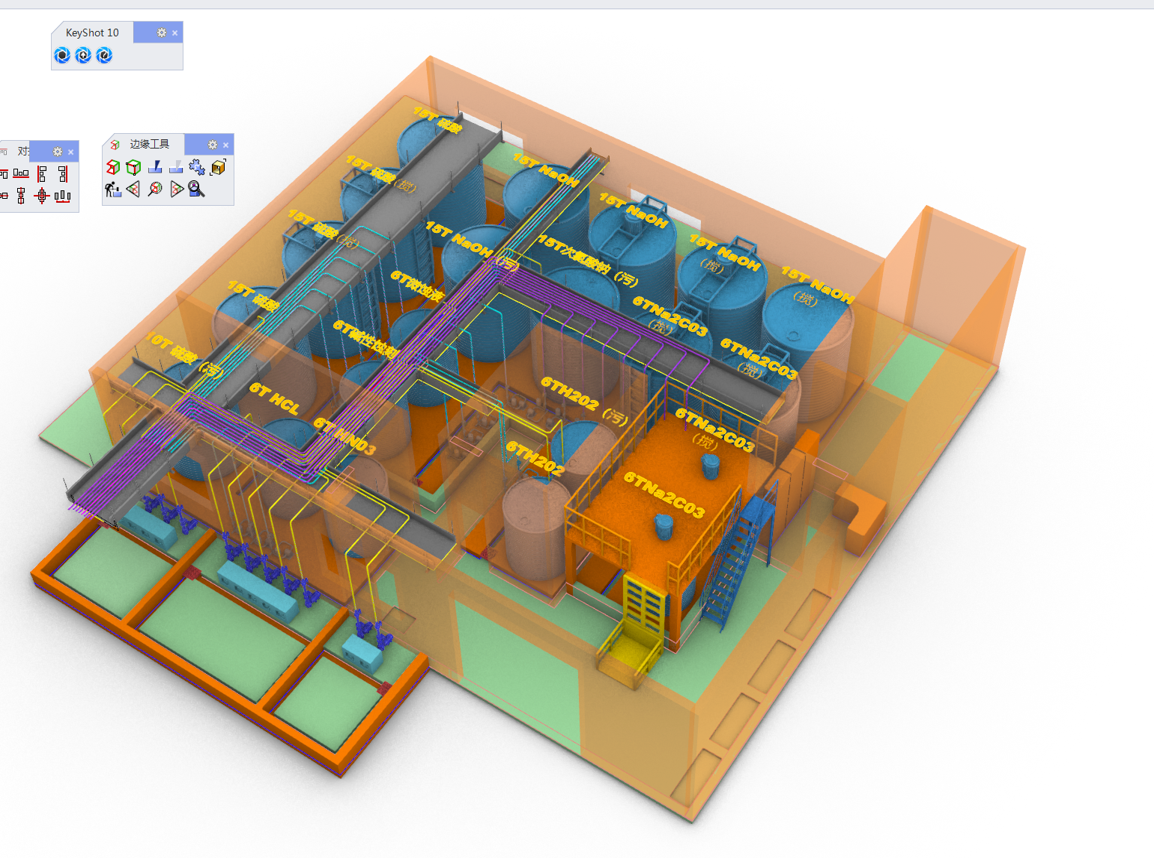This screenshot has height=858, width=1154.
Task: Open the 边缘工具 panel gear options menu
Action: tap(212, 145)
